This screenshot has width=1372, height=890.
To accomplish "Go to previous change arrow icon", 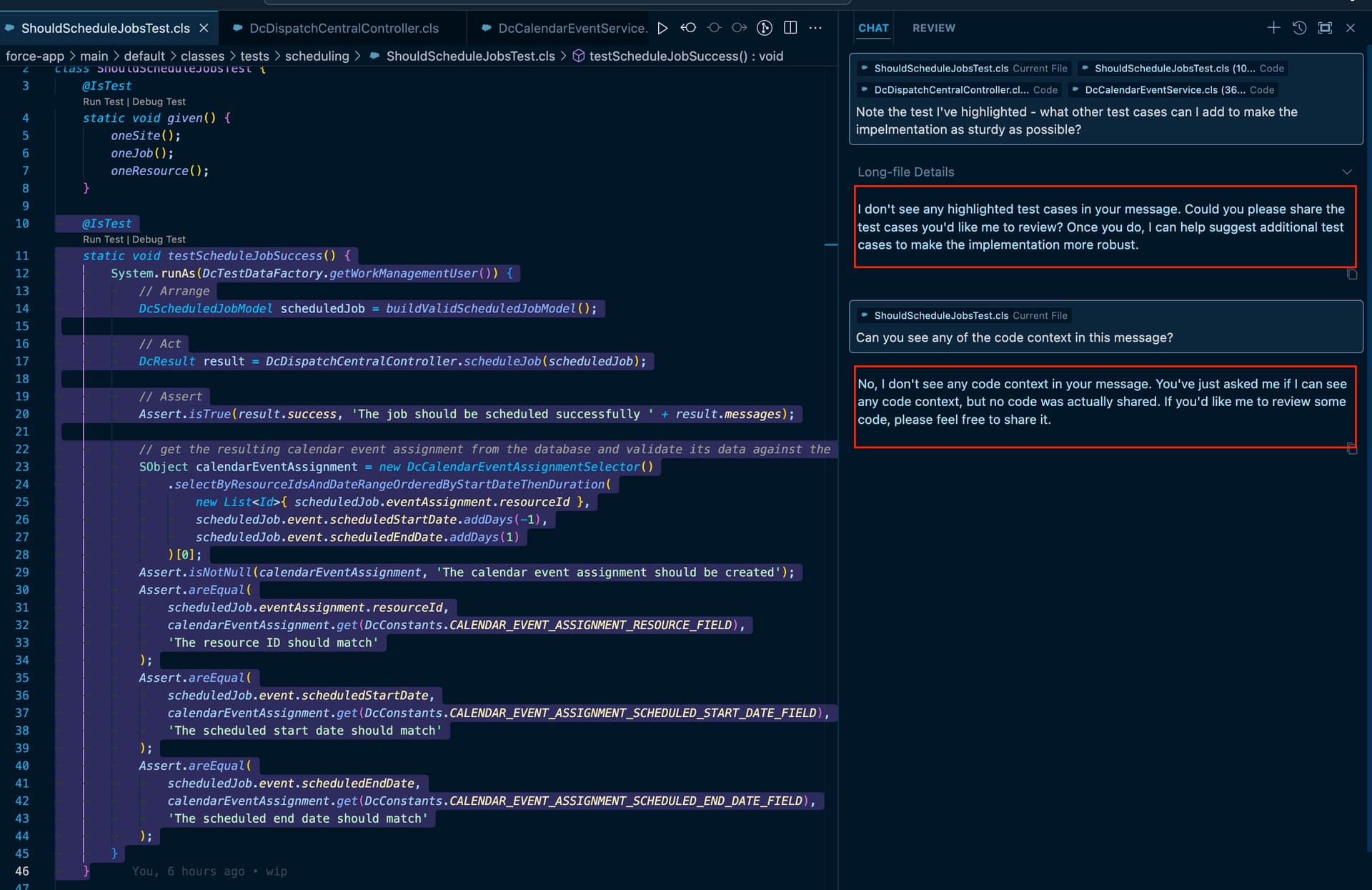I will click(x=688, y=28).
